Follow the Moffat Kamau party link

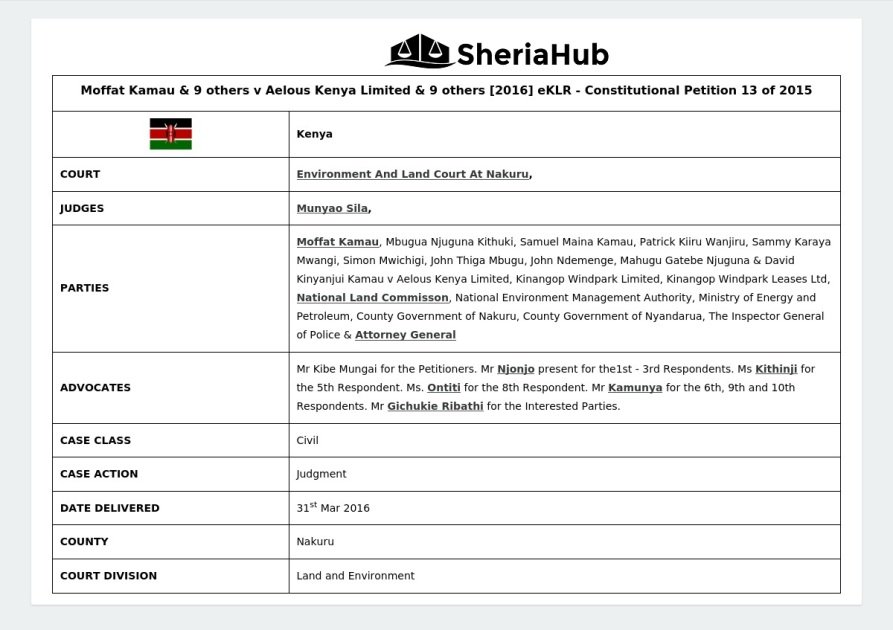(337, 242)
